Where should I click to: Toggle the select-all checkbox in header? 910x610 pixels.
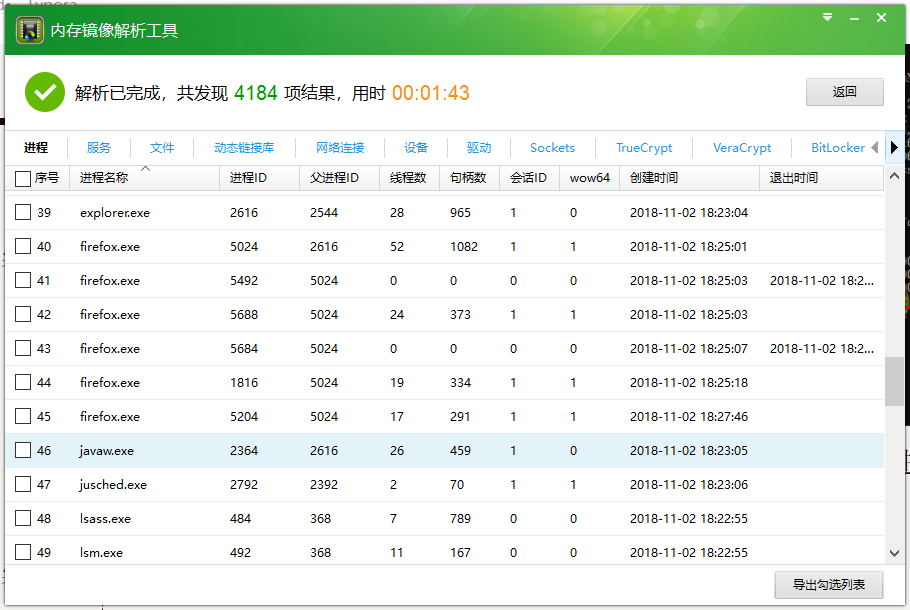click(23, 179)
